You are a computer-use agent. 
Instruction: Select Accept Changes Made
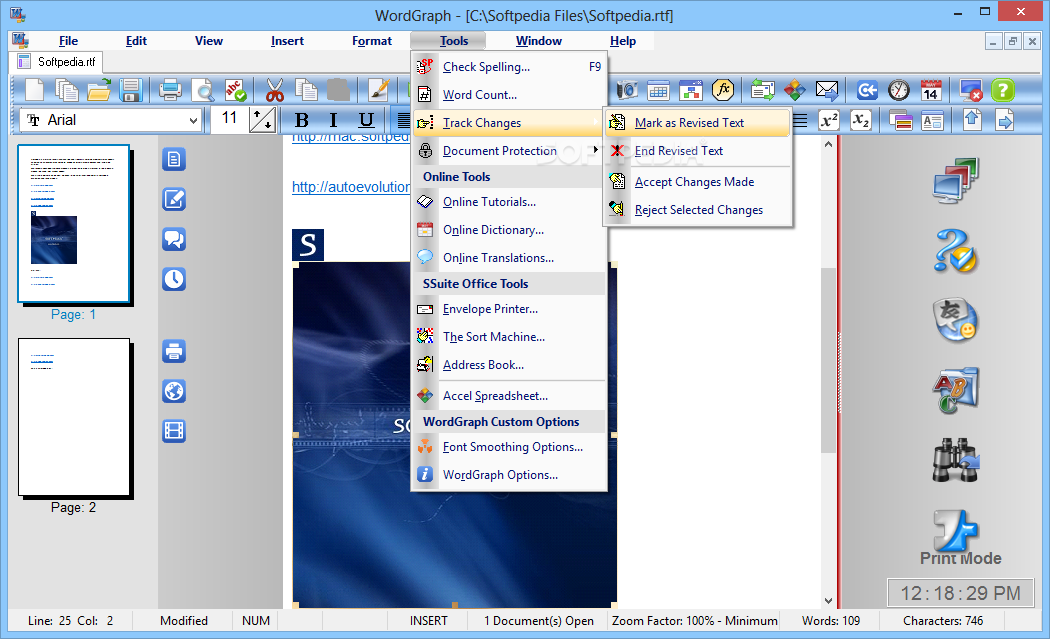(x=697, y=182)
